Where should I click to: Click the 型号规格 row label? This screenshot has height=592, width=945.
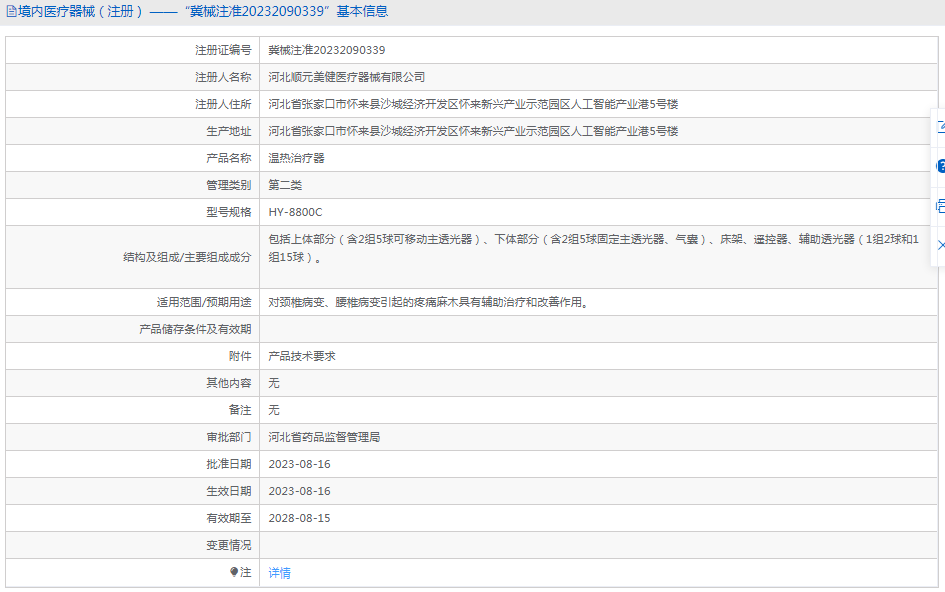[228, 212]
